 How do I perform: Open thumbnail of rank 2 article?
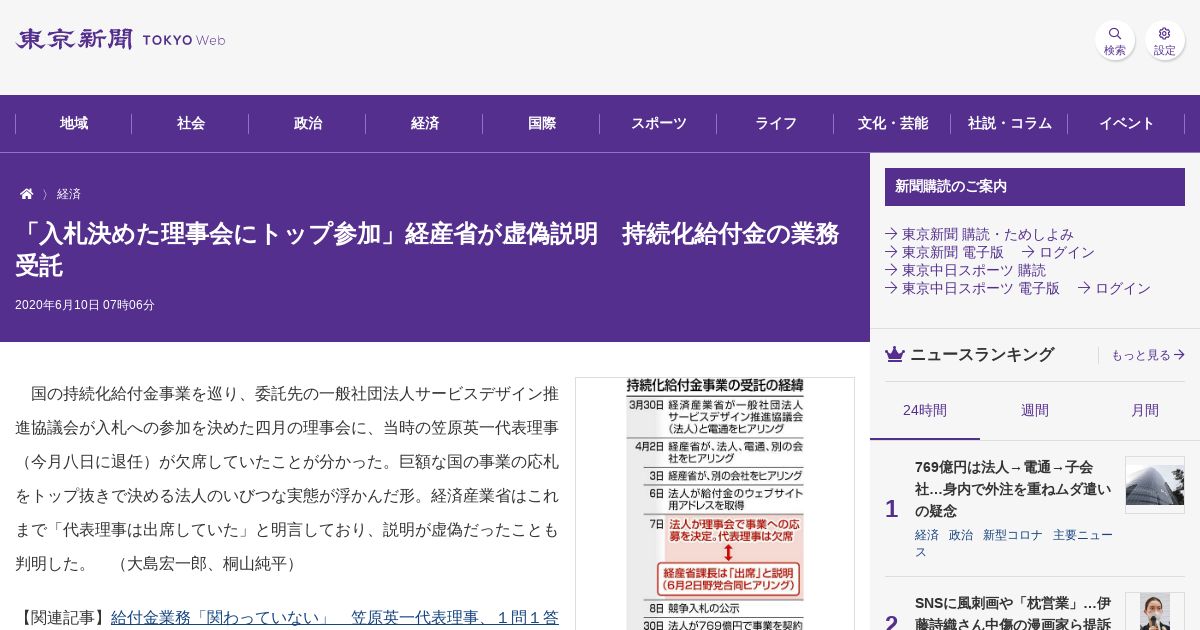click(x=1155, y=611)
